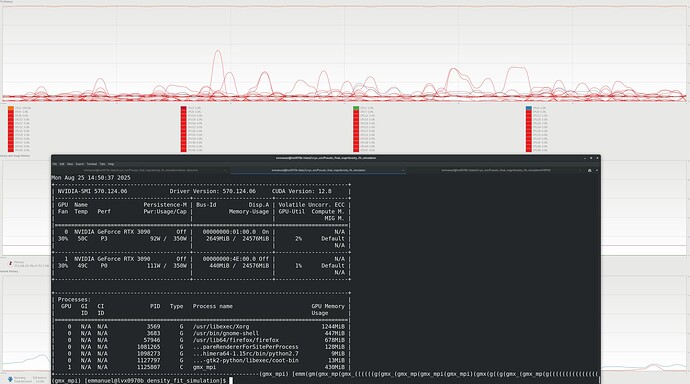Open the terminal Help menu
Viewport: 690px width, 384px height.
(111, 164)
